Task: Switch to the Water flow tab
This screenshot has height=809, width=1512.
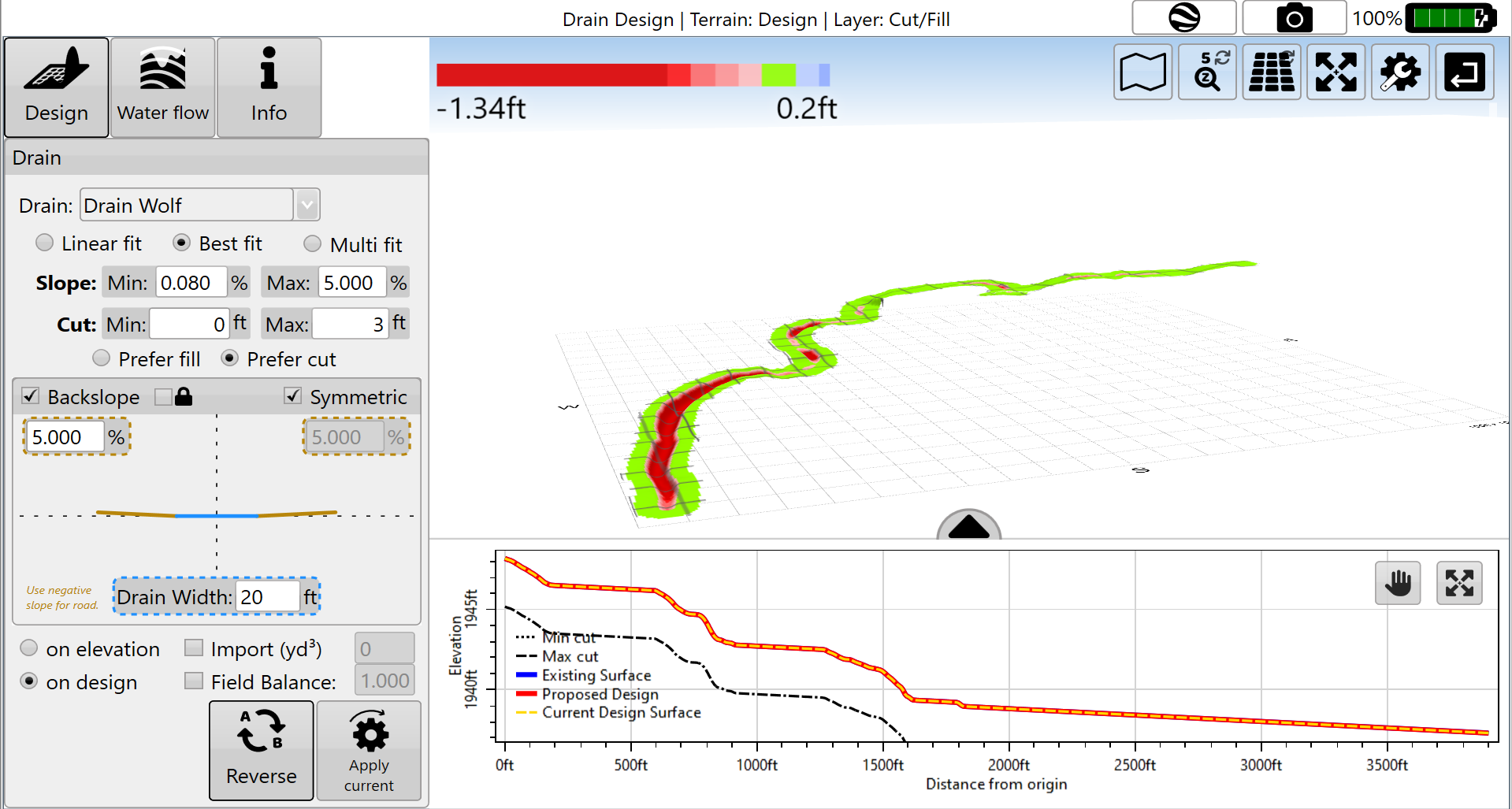Action: [x=163, y=87]
